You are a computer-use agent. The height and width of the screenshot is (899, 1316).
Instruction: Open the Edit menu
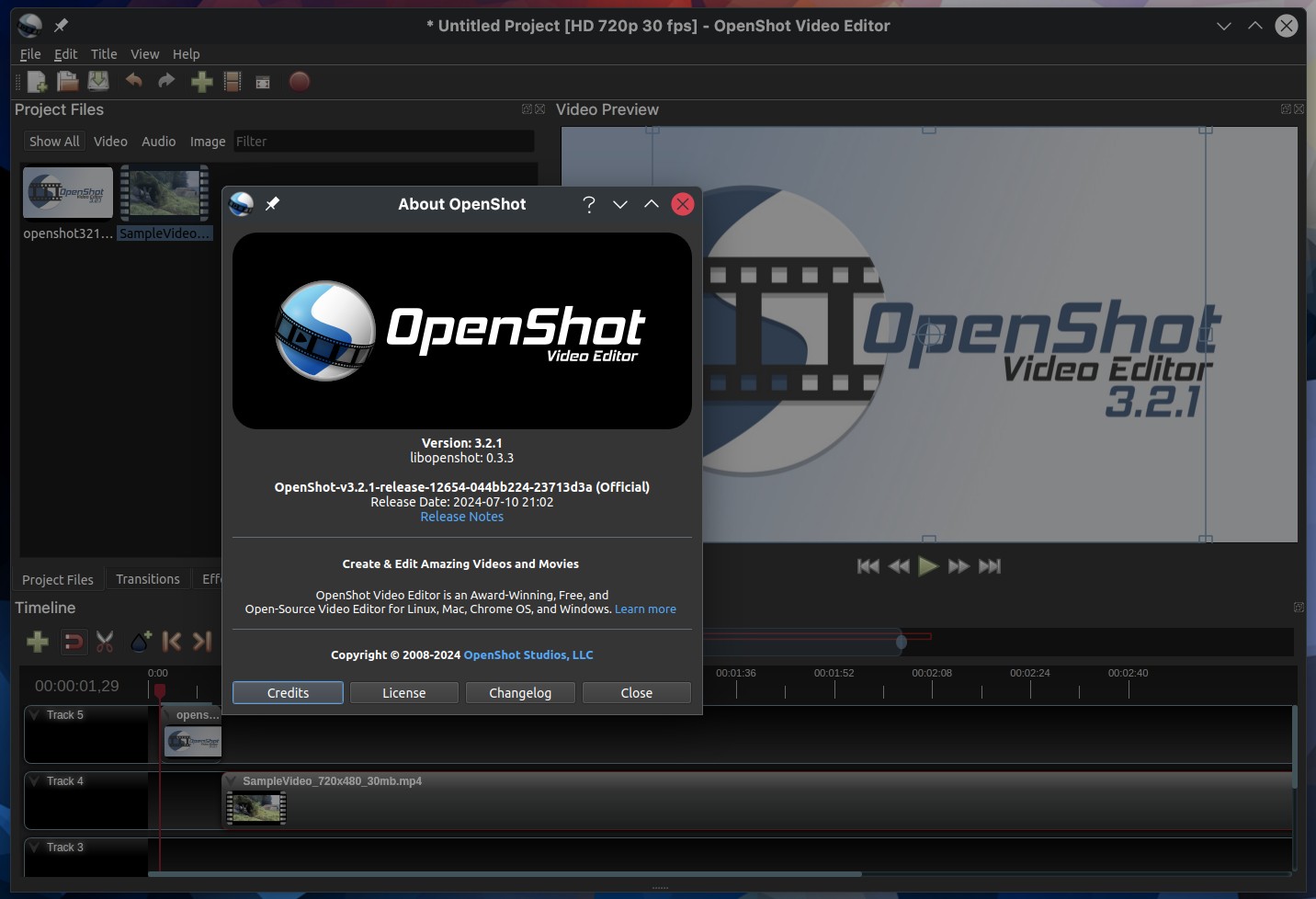coord(65,54)
